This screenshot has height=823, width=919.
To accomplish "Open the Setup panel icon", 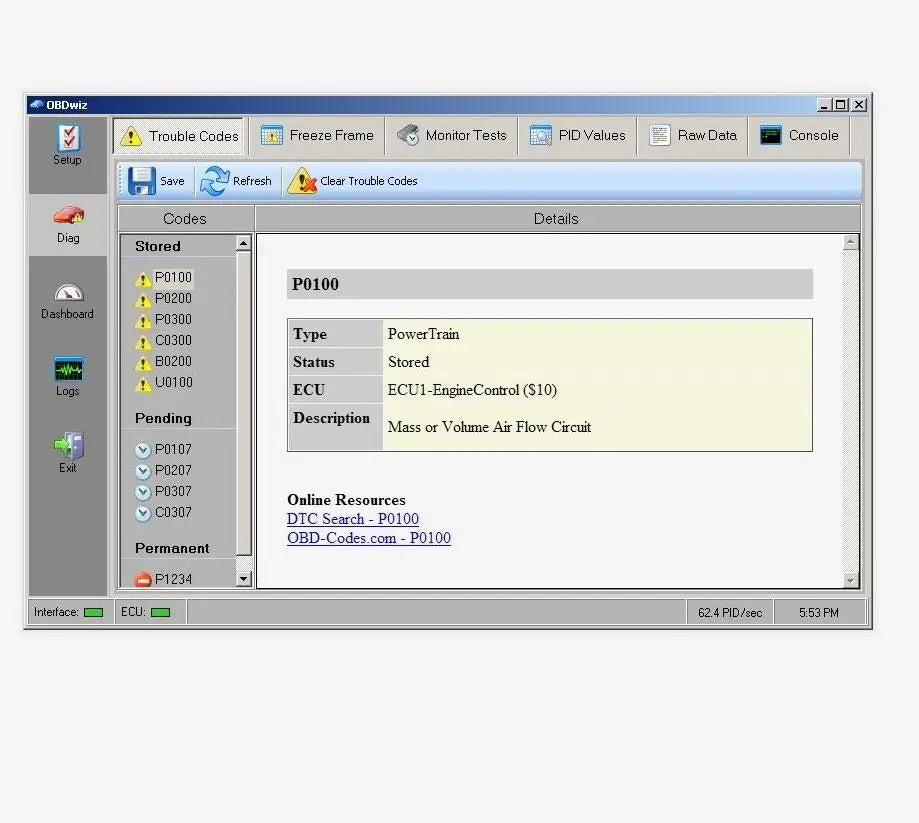I will [x=68, y=138].
